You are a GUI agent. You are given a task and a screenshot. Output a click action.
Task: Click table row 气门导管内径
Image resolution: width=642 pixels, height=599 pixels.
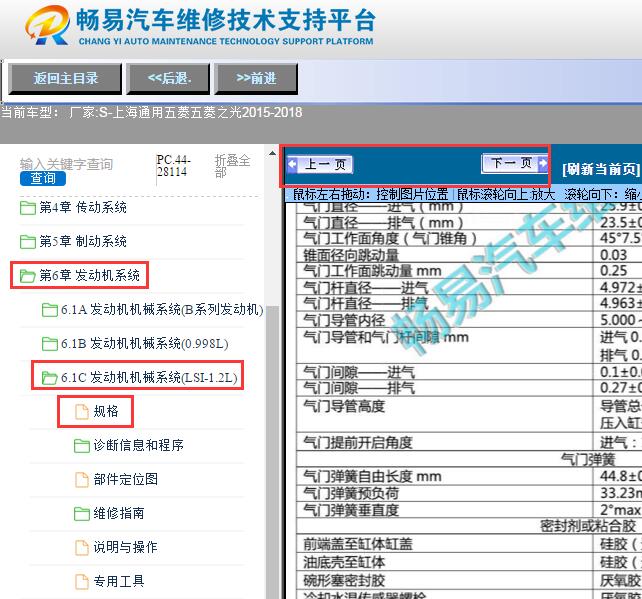click(469, 319)
